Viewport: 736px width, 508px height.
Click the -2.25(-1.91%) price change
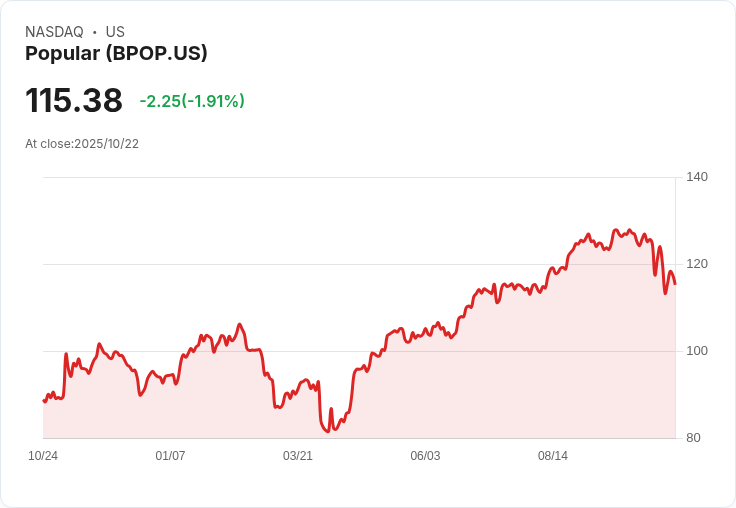[192, 101]
